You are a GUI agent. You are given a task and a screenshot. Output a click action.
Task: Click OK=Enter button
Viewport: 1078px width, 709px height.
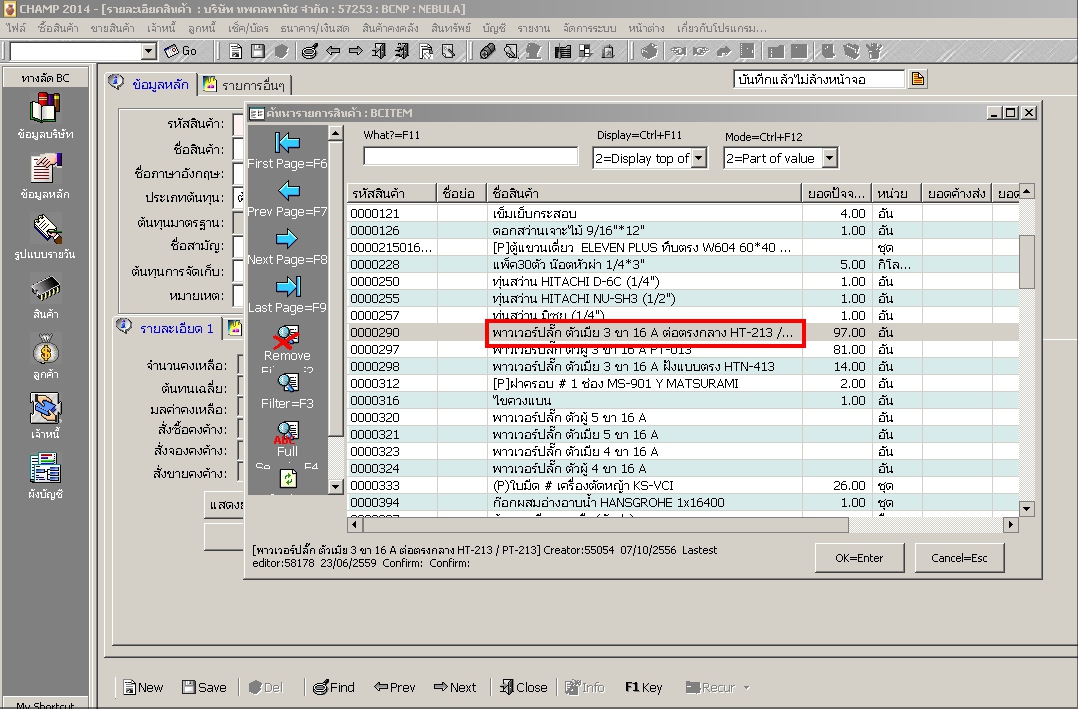[859, 558]
